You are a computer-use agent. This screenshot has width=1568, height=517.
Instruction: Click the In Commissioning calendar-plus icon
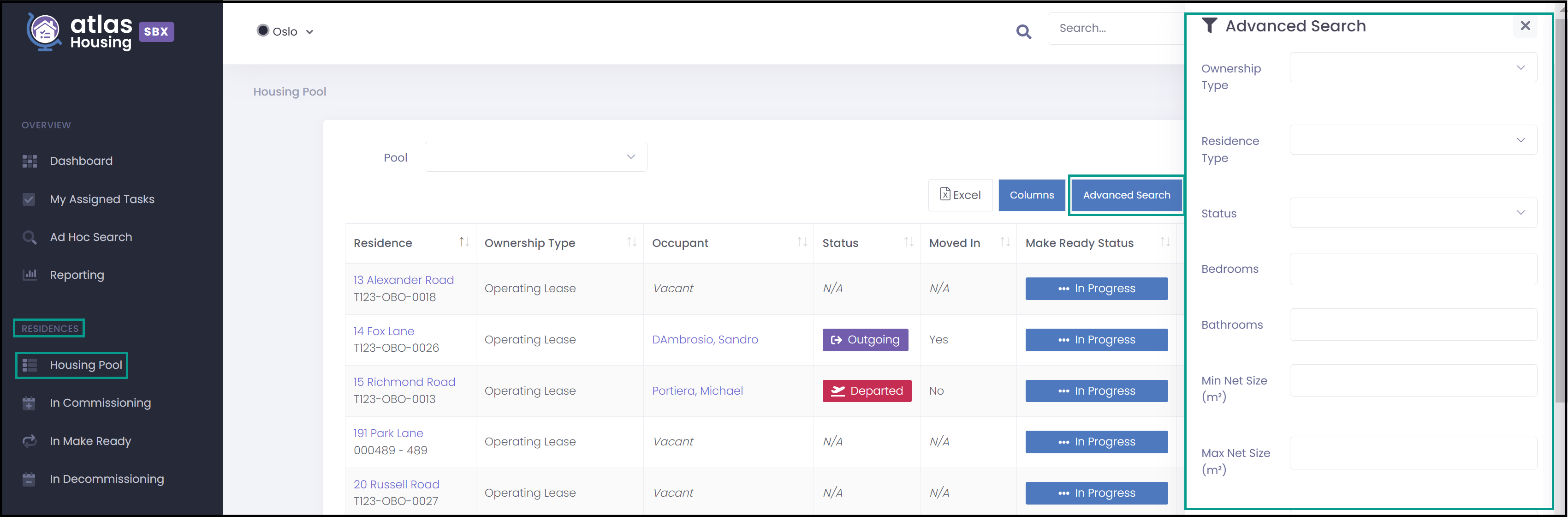pos(29,403)
